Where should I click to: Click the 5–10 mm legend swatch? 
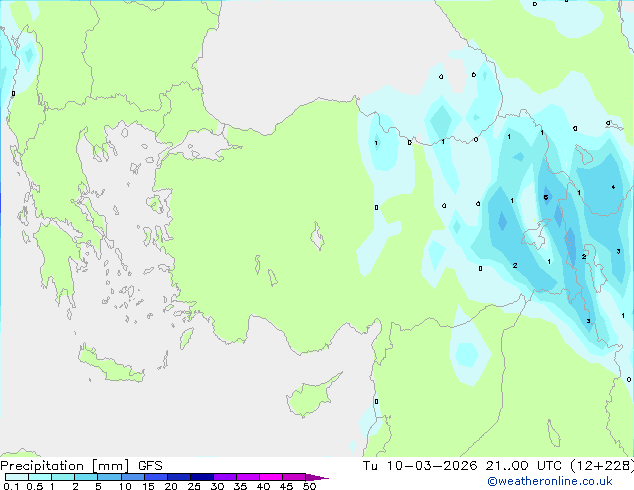pyautogui.click(x=109, y=477)
